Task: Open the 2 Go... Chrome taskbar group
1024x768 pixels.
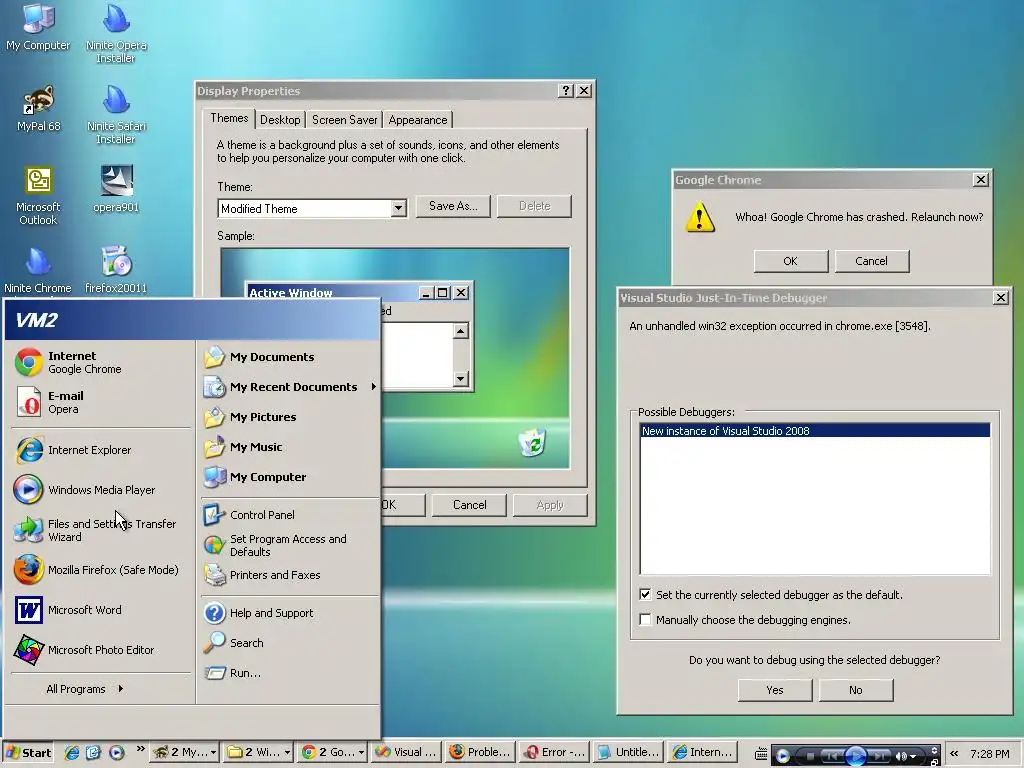Action: pyautogui.click(x=331, y=752)
